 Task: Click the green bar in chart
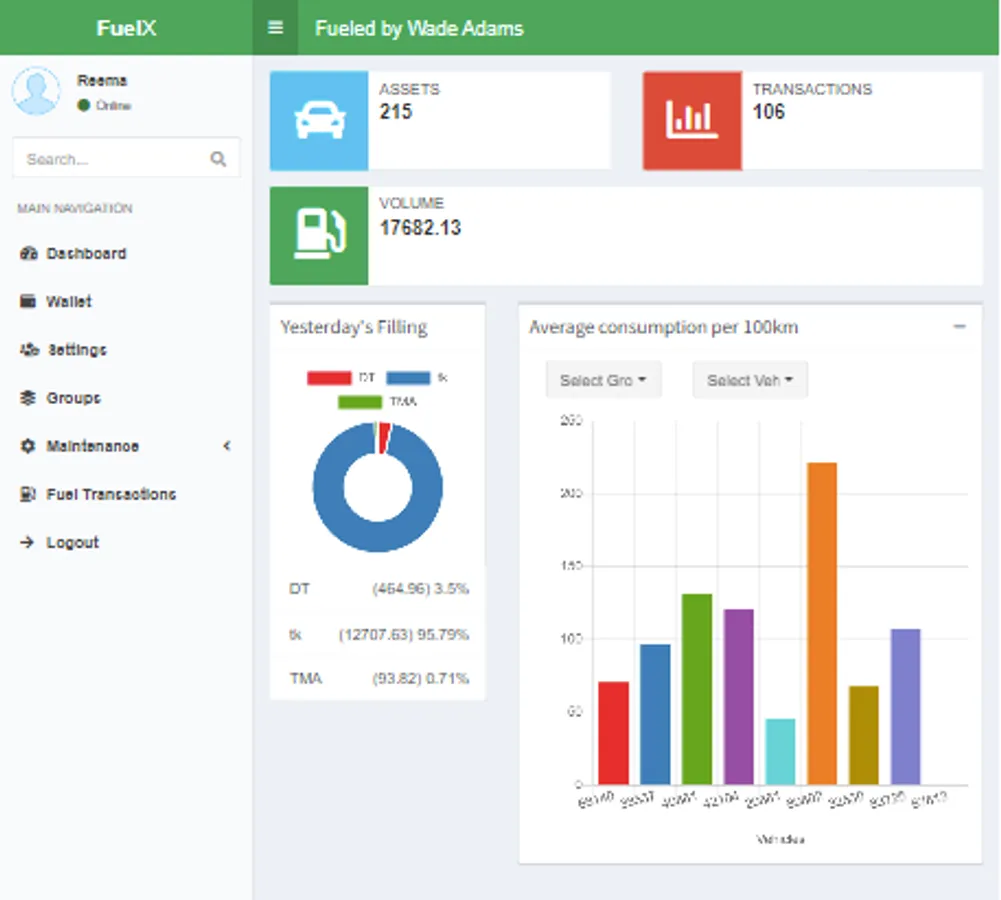pyautogui.click(x=697, y=689)
